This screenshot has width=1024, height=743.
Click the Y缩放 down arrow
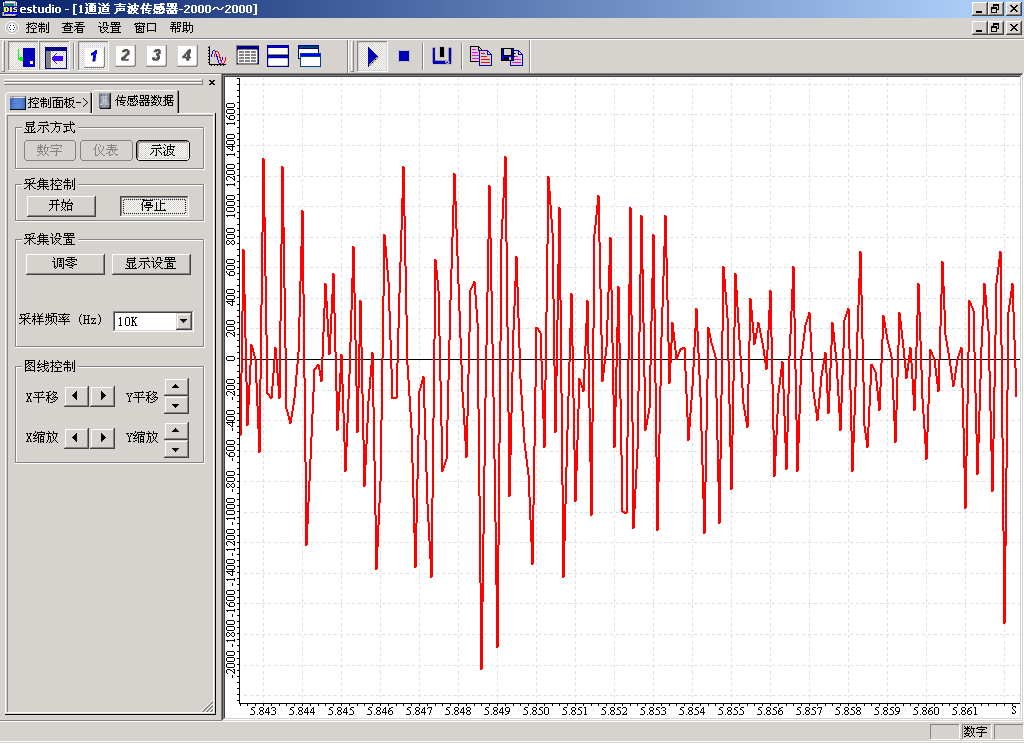pos(176,448)
